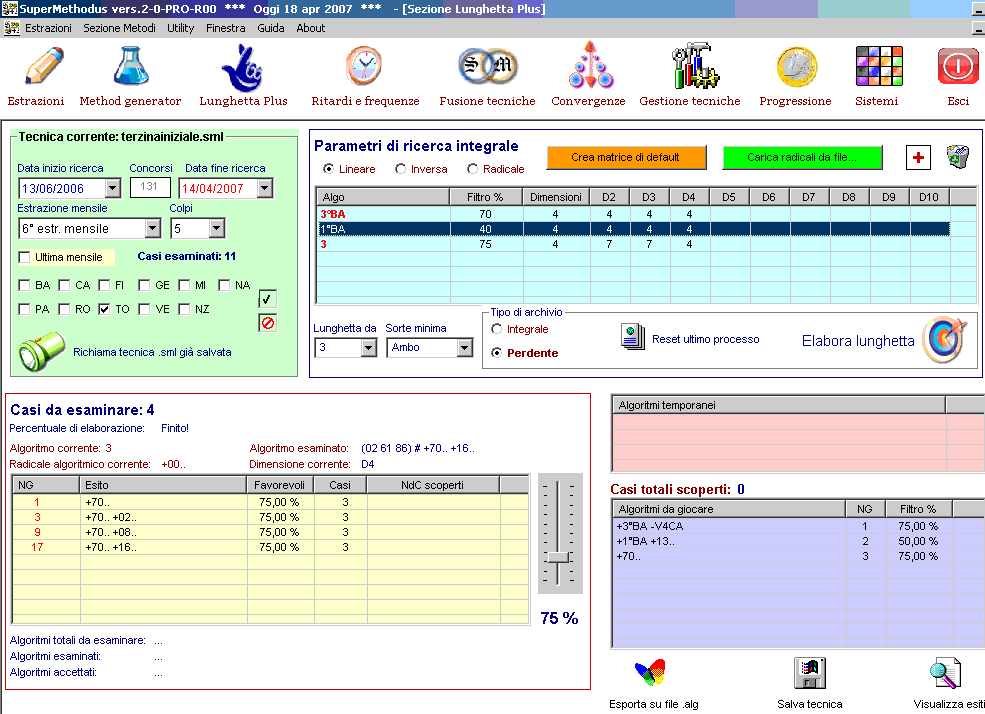Click the recycle bin delete icon
985x714 pixels.
coord(957,156)
